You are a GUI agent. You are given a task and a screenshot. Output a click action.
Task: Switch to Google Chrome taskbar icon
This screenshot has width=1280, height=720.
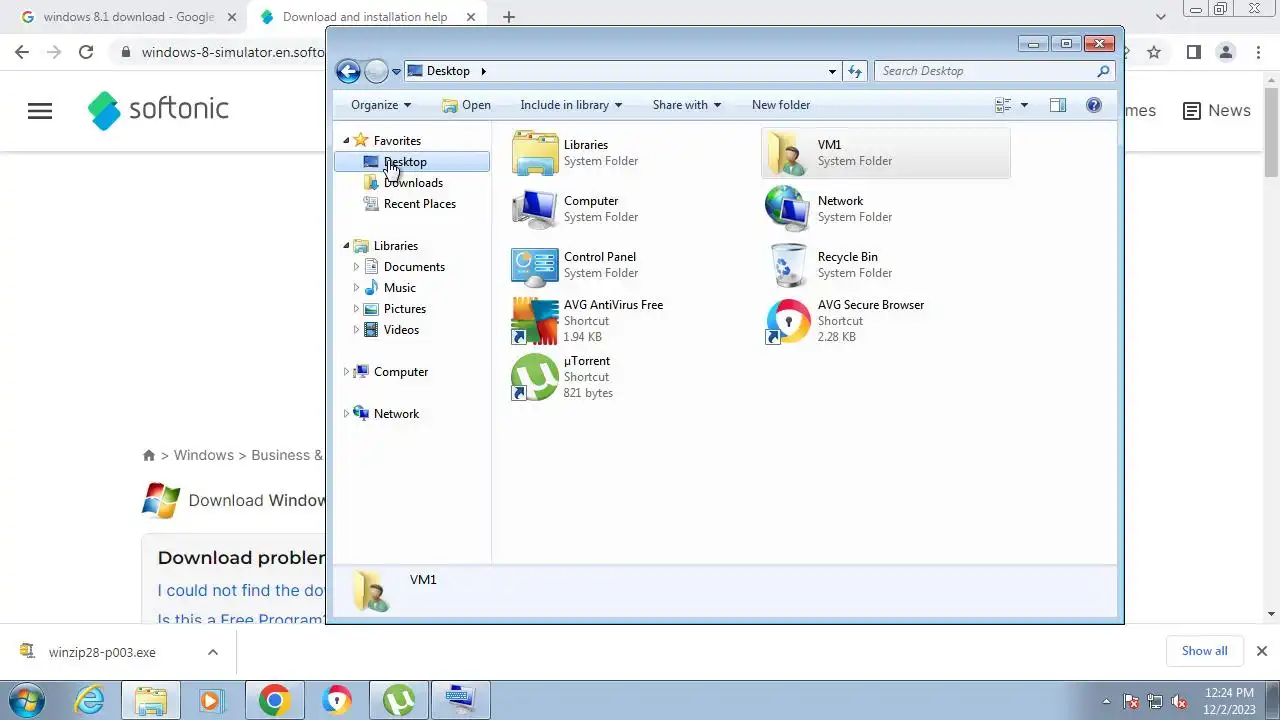click(x=274, y=700)
